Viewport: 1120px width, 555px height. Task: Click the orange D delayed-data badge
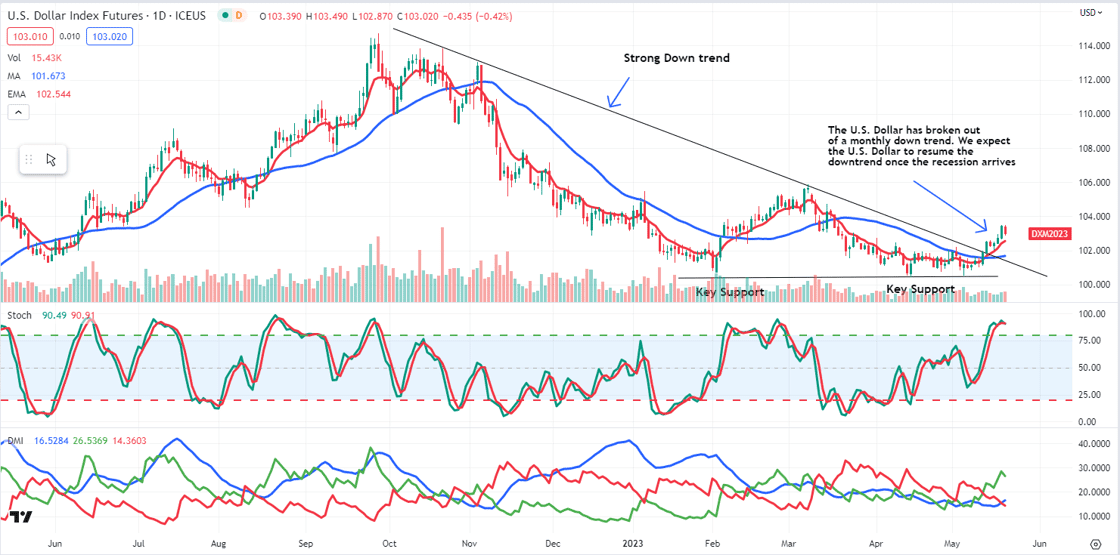239,15
